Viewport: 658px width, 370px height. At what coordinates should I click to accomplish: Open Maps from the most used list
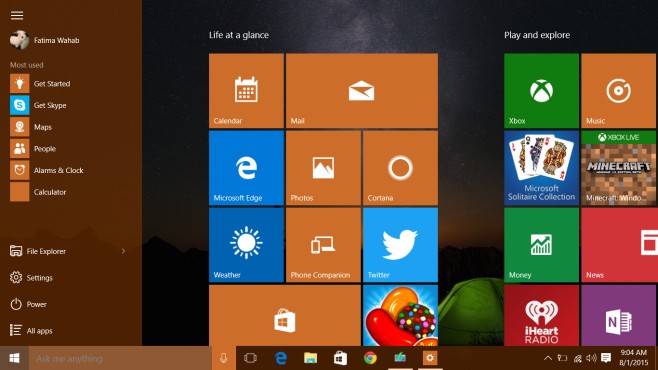31,127
